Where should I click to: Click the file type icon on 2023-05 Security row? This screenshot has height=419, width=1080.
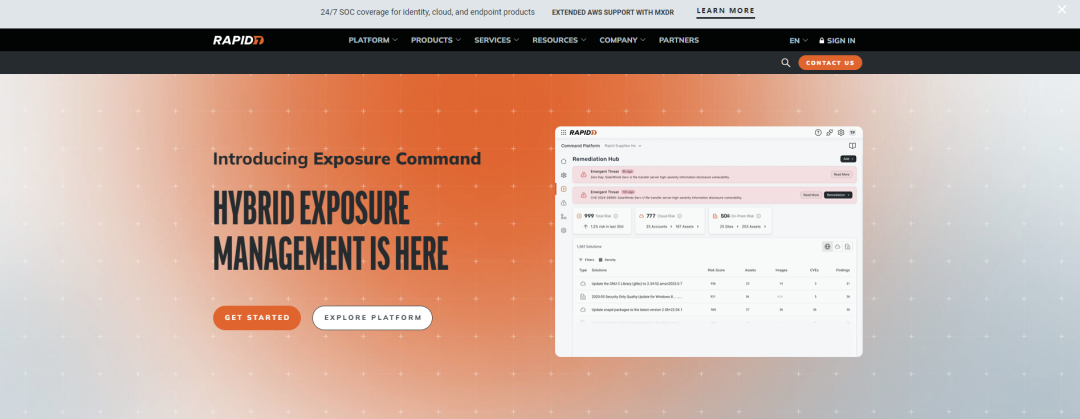tap(583, 296)
